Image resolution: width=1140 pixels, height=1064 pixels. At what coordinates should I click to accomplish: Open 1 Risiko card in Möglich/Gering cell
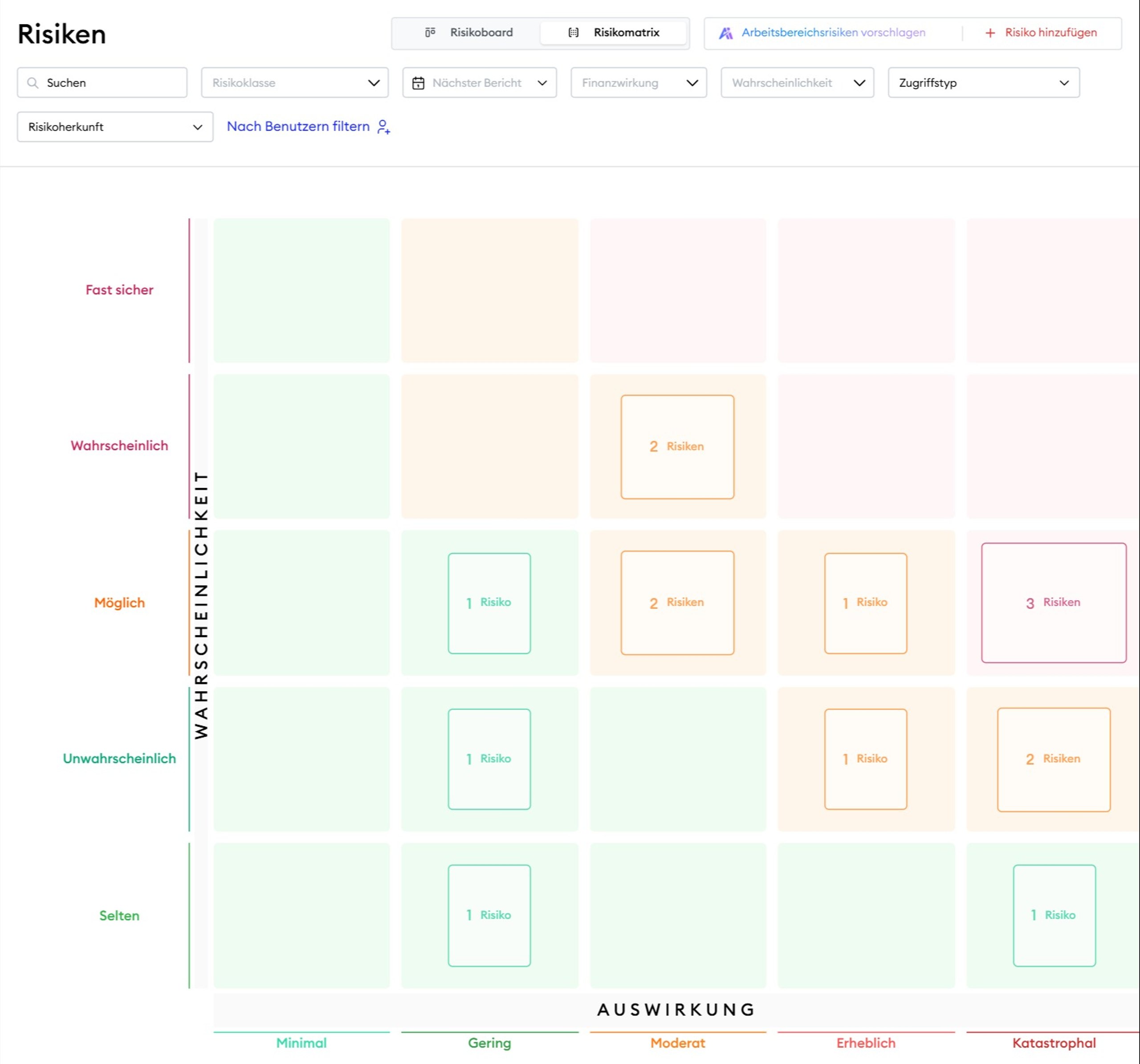coord(489,603)
